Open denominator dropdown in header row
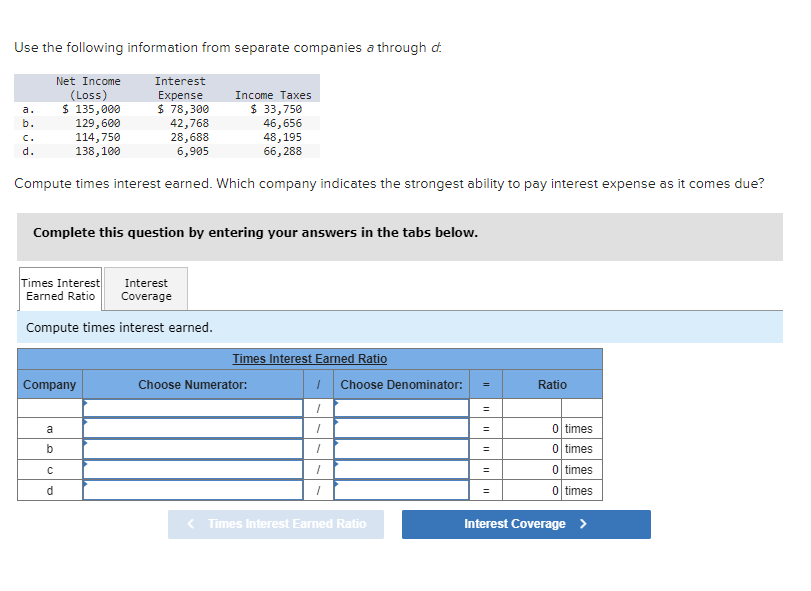 click(401, 408)
